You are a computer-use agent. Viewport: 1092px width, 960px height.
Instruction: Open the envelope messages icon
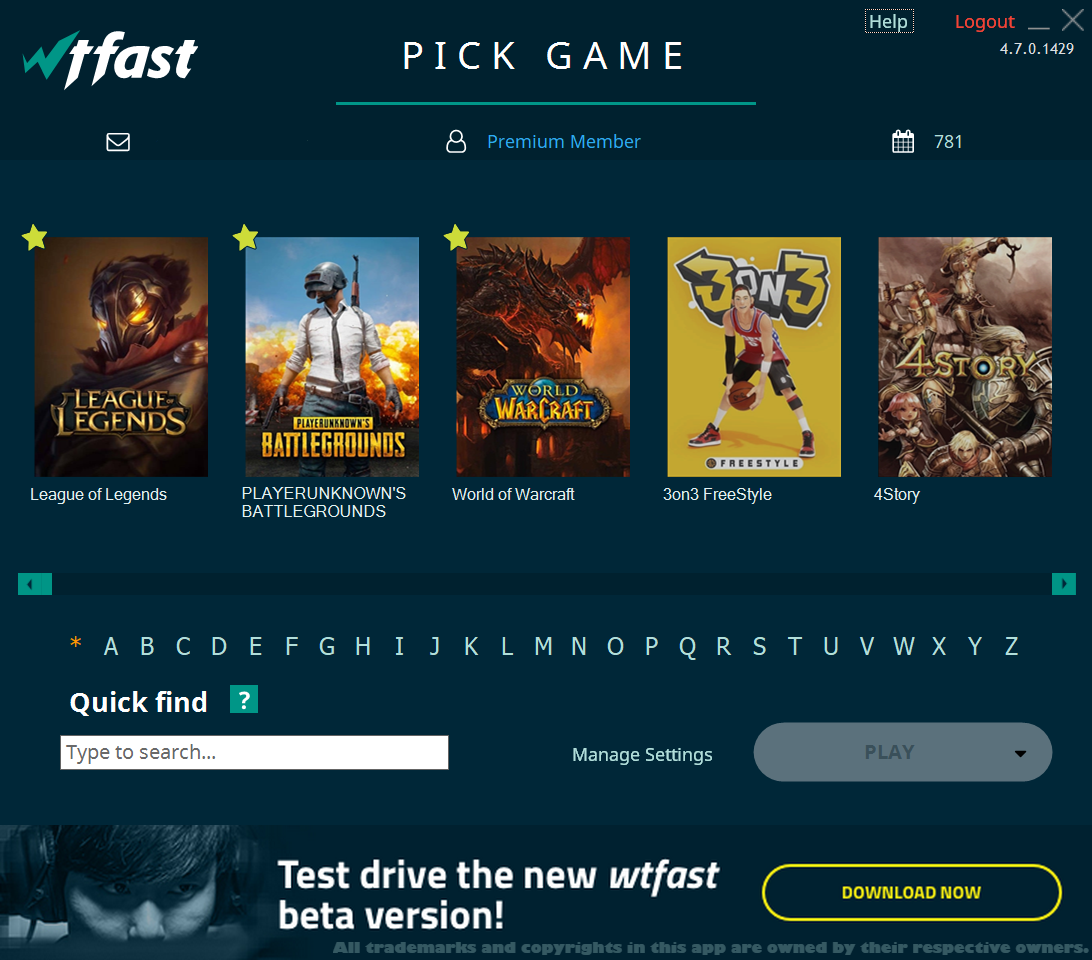(118, 142)
